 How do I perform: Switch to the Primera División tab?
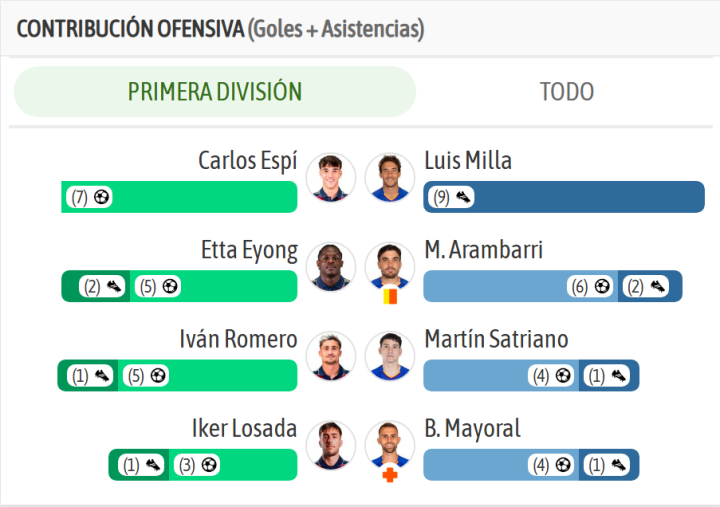[x=214, y=92]
